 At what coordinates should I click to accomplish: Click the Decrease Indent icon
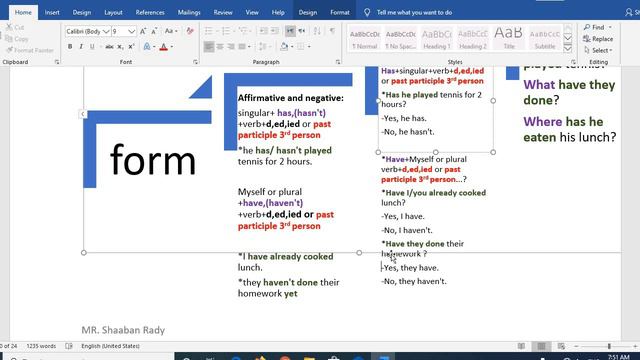264,31
